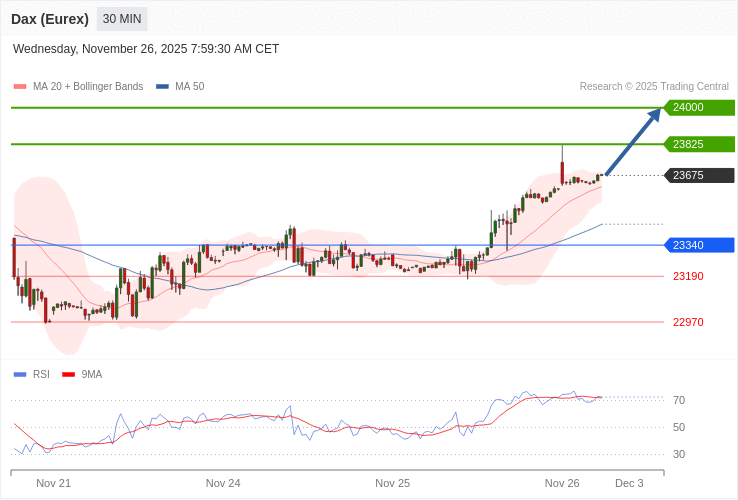The height and width of the screenshot is (500, 738).
Task: Click the '9MA' legend label
Action: [92, 375]
